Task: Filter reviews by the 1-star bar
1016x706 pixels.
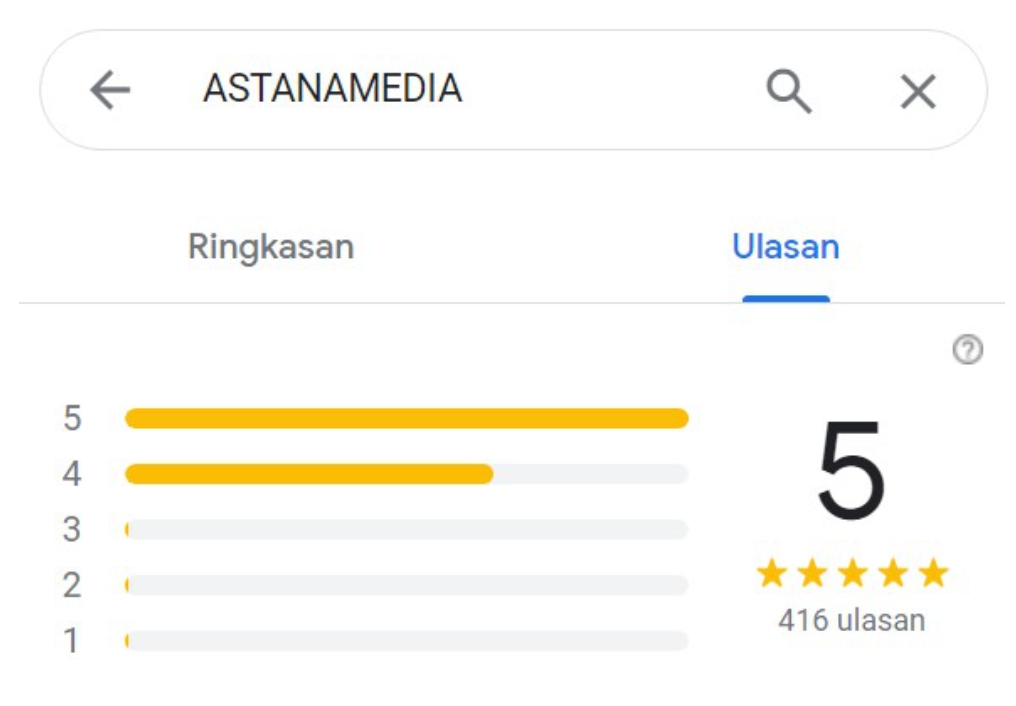Action: point(407,641)
